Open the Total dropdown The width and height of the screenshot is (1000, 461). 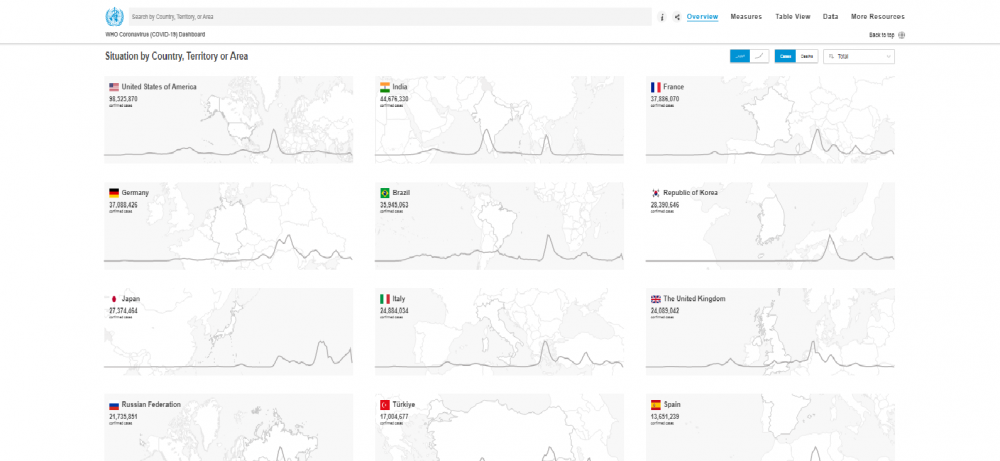[858, 57]
